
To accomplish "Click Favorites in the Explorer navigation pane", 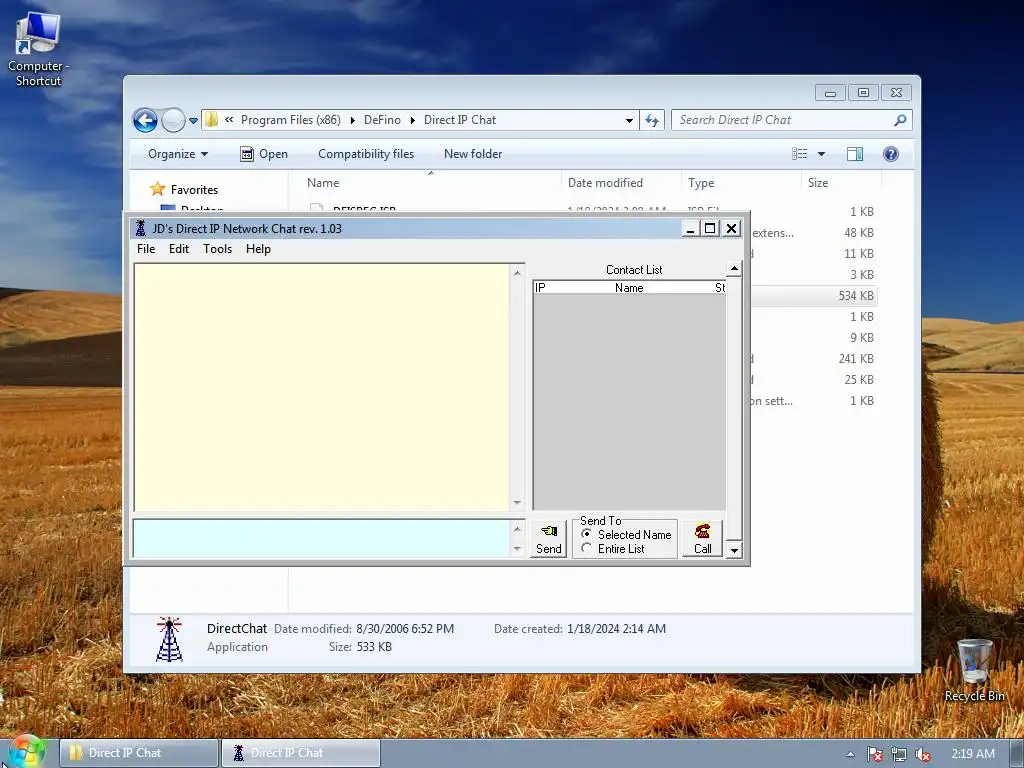I will 194,189.
